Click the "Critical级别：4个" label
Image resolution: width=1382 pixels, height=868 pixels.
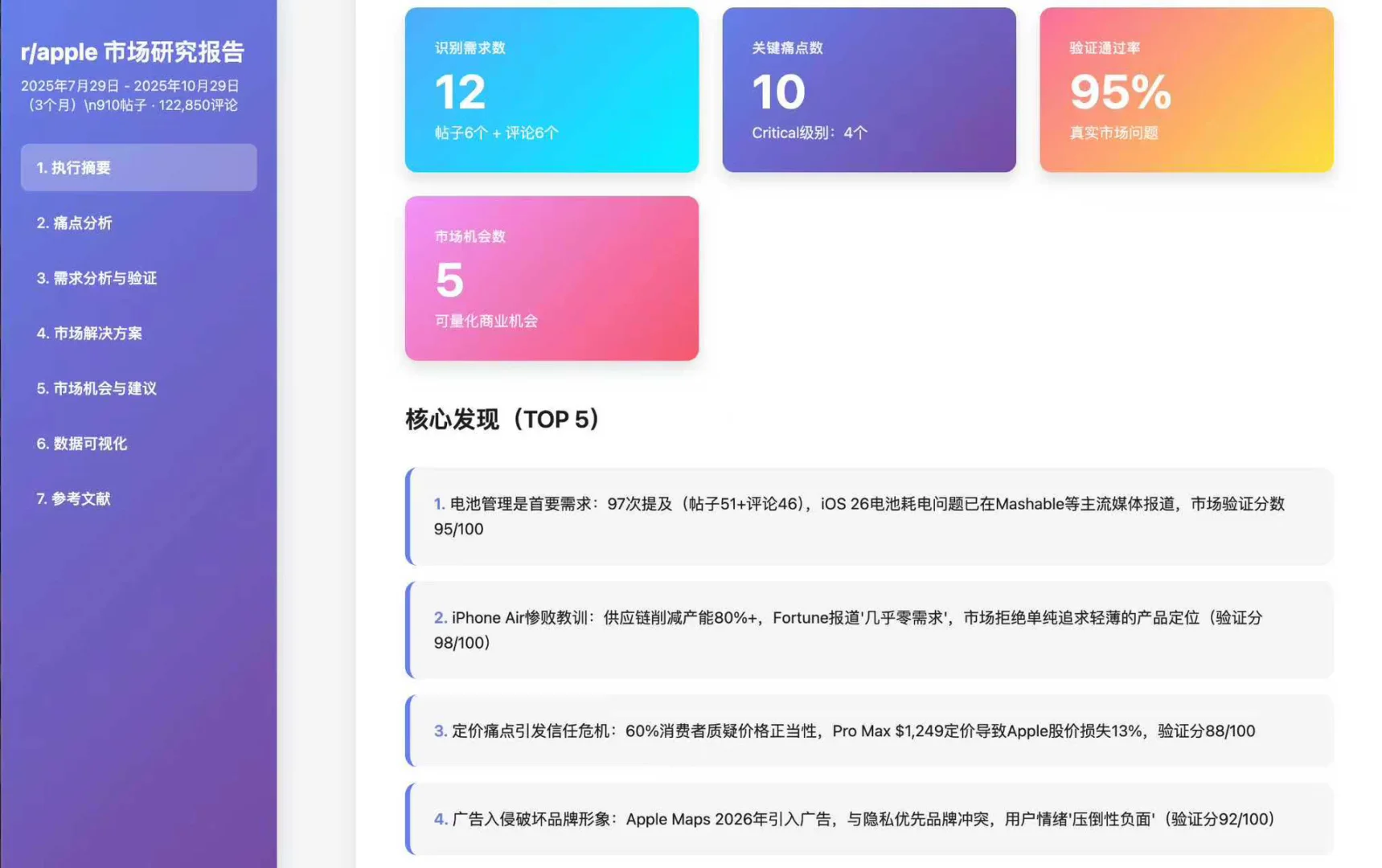click(x=806, y=133)
